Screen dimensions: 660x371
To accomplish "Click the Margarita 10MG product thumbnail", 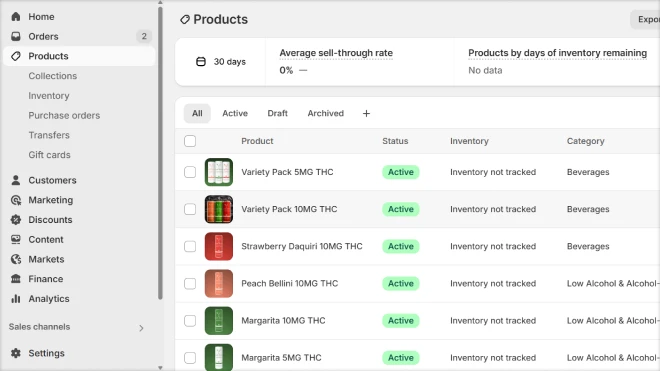I will pyautogui.click(x=218, y=320).
